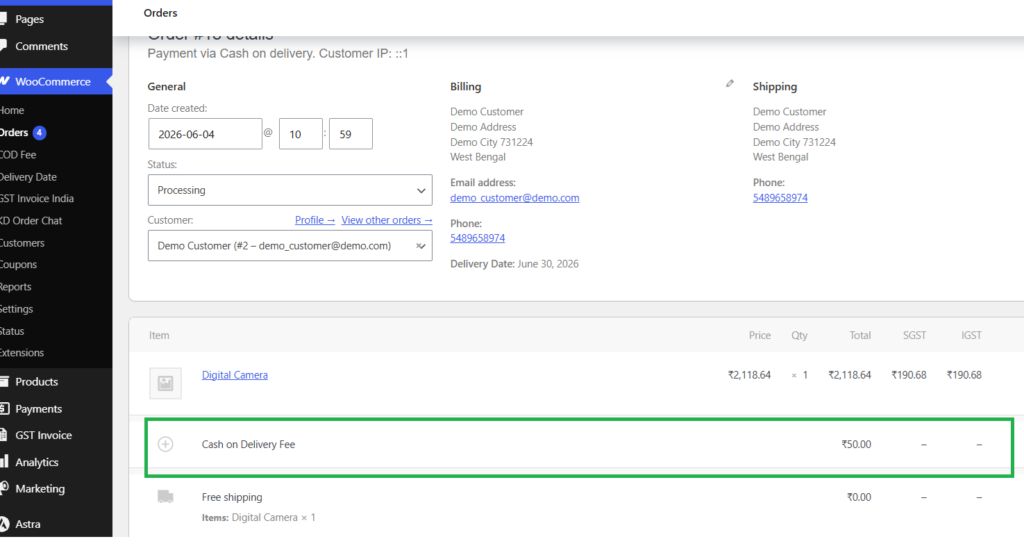Open the COD Fee submenu item
Image resolution: width=1024 pixels, height=555 pixels.
point(18,155)
